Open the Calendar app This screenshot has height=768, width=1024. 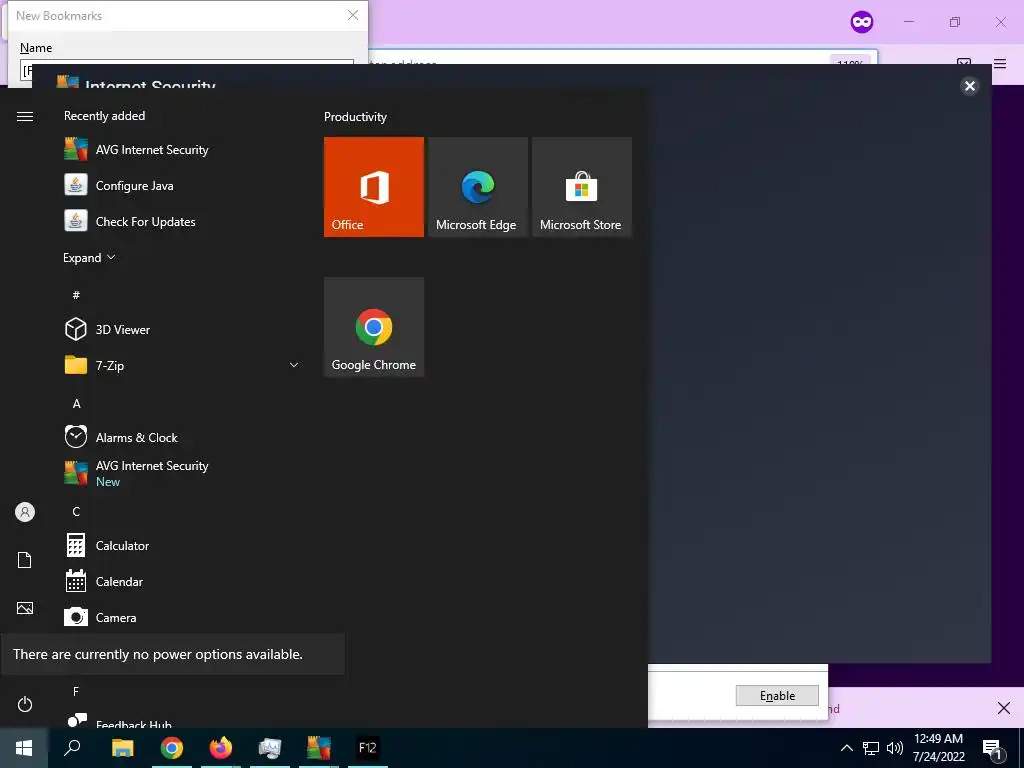tap(103, 581)
